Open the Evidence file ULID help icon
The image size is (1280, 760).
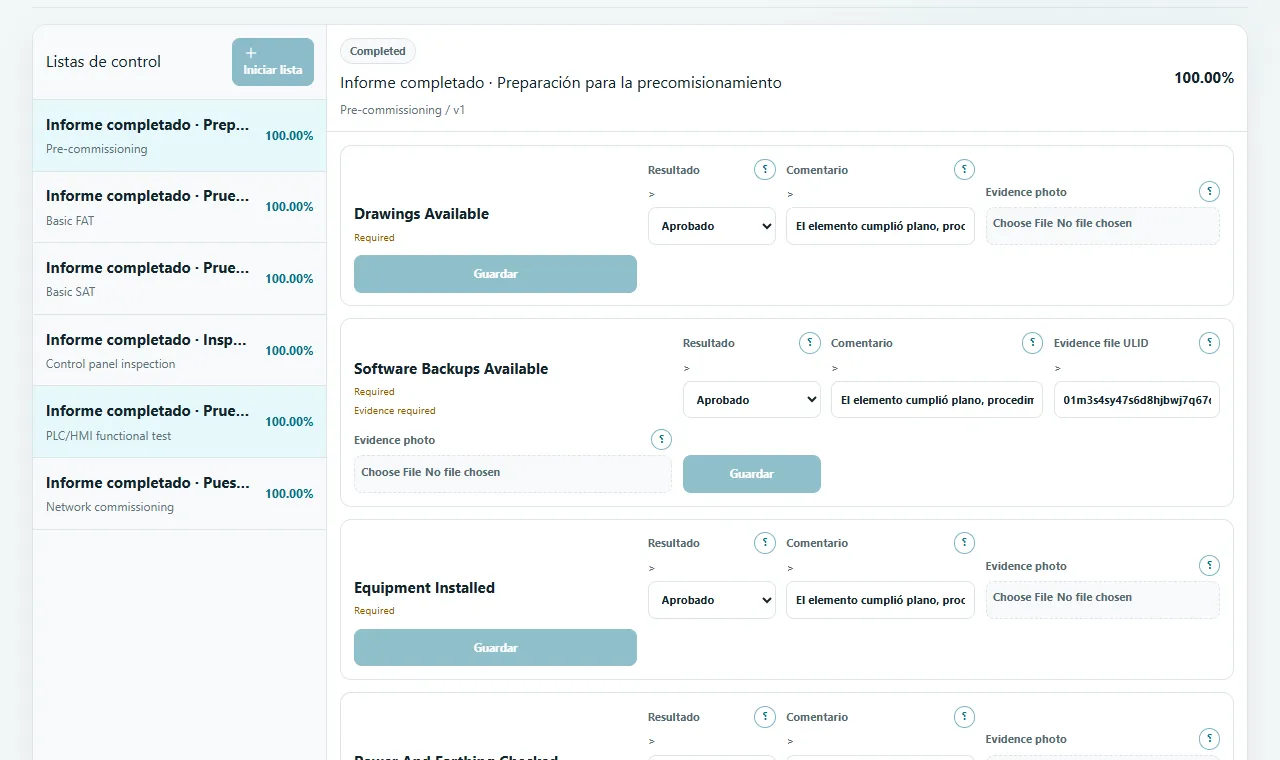pyautogui.click(x=1209, y=343)
